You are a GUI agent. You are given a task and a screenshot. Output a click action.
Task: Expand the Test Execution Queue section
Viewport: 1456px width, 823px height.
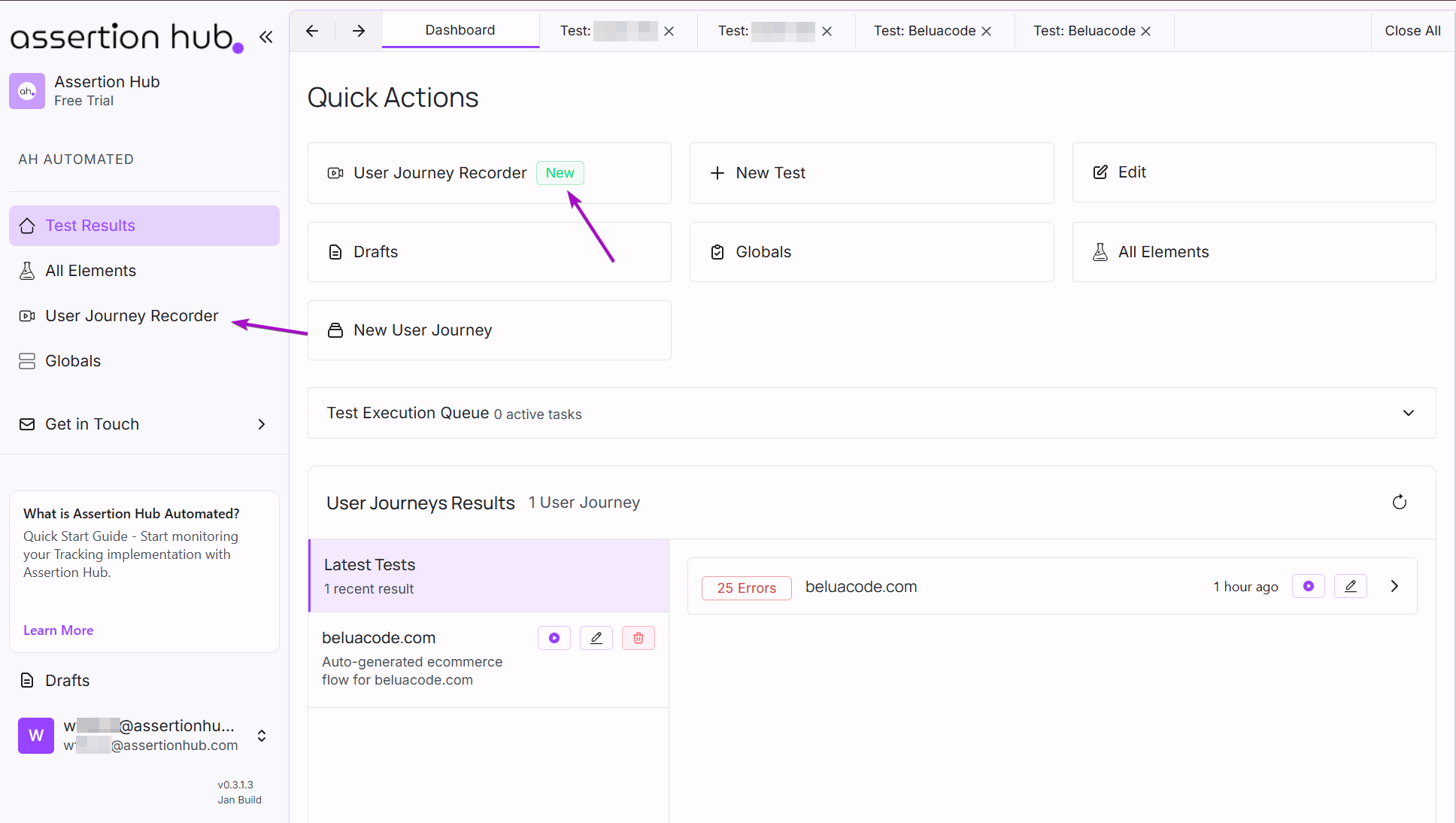[x=1407, y=413]
